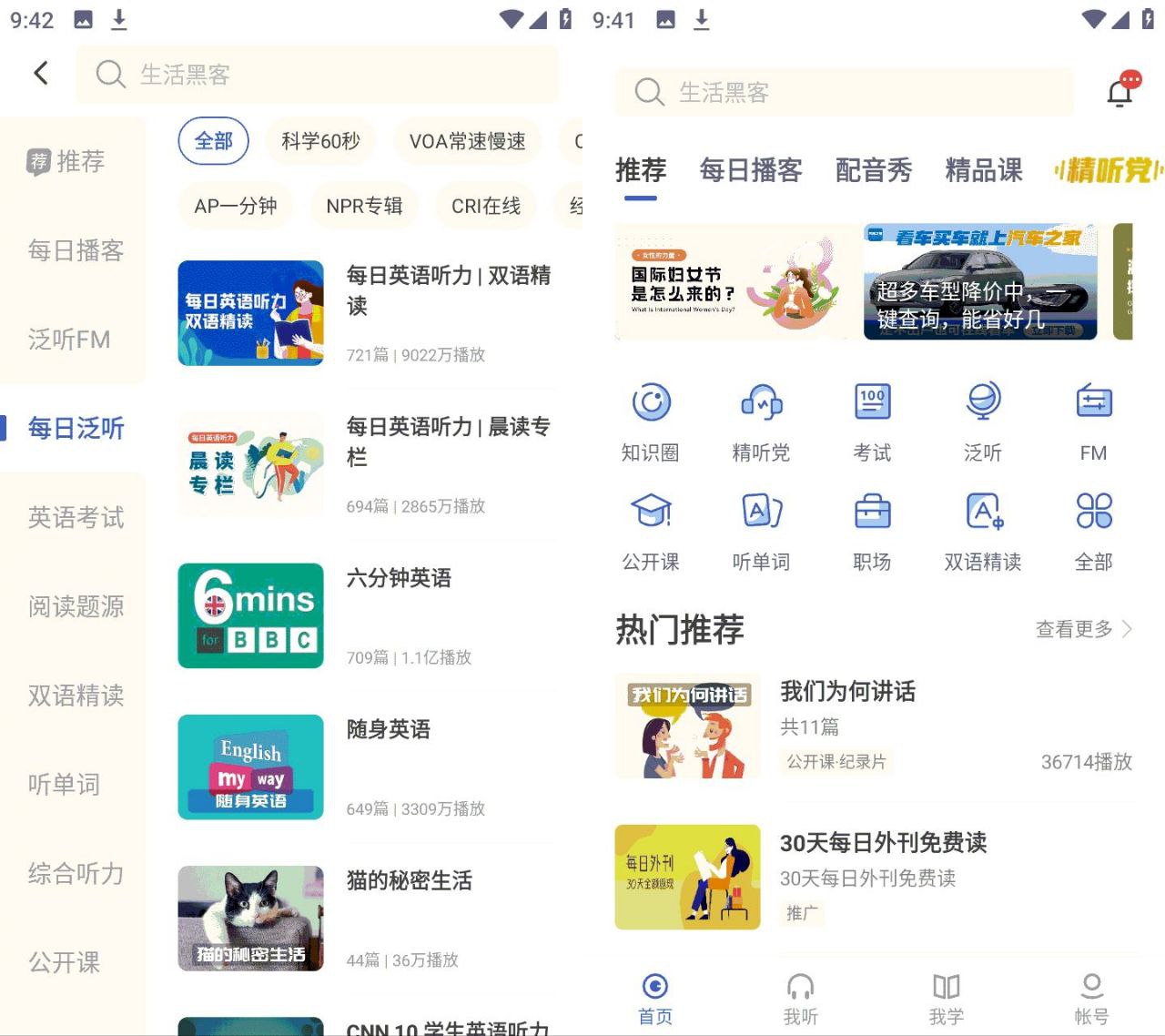Tap the 精听党 headphone icon
The width and height of the screenshot is (1165, 1036).
tap(761, 402)
